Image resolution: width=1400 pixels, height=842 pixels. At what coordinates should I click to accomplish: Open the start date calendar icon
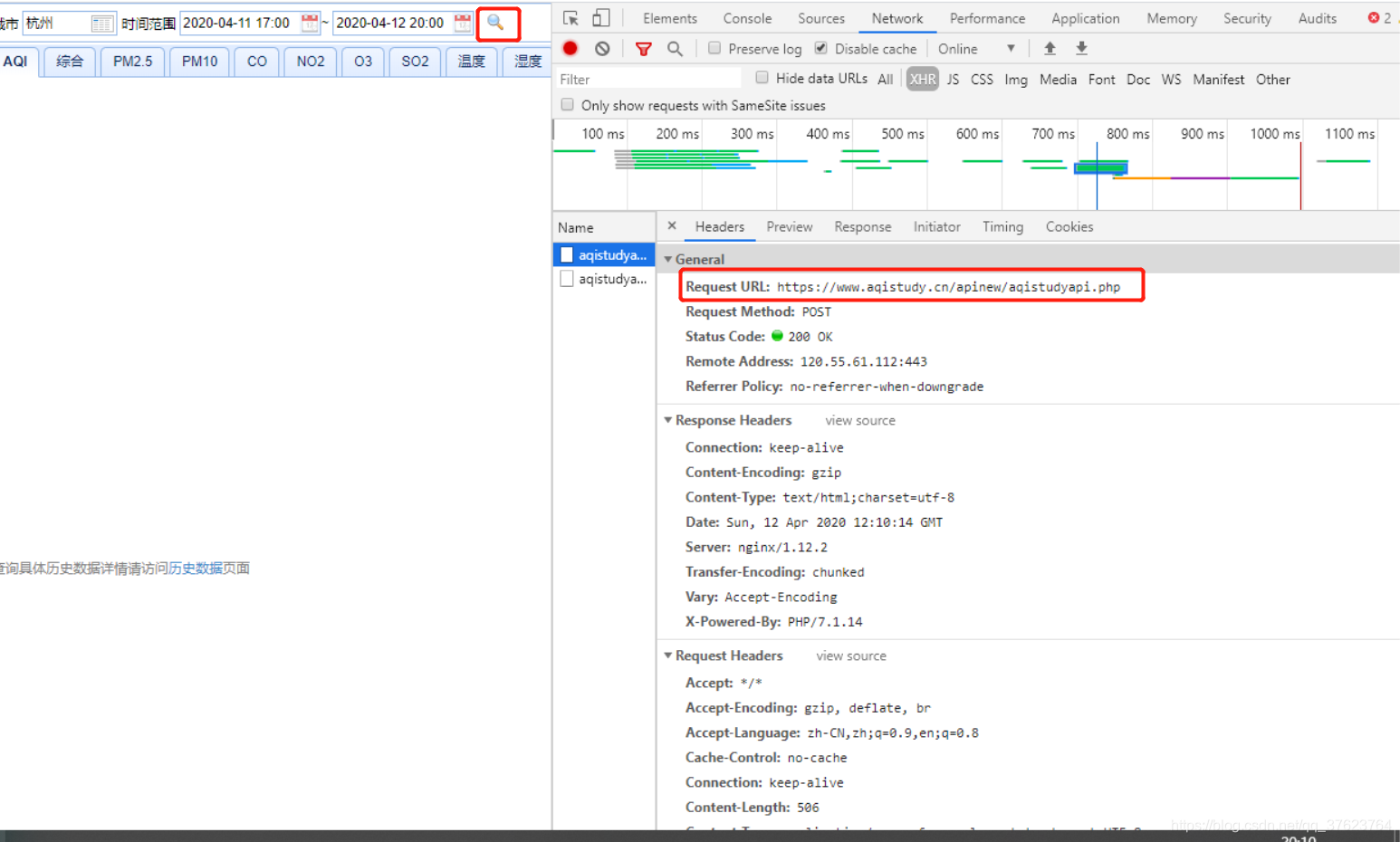tap(310, 23)
